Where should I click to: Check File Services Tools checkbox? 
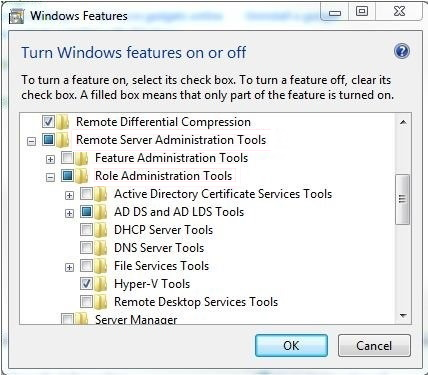[86, 266]
